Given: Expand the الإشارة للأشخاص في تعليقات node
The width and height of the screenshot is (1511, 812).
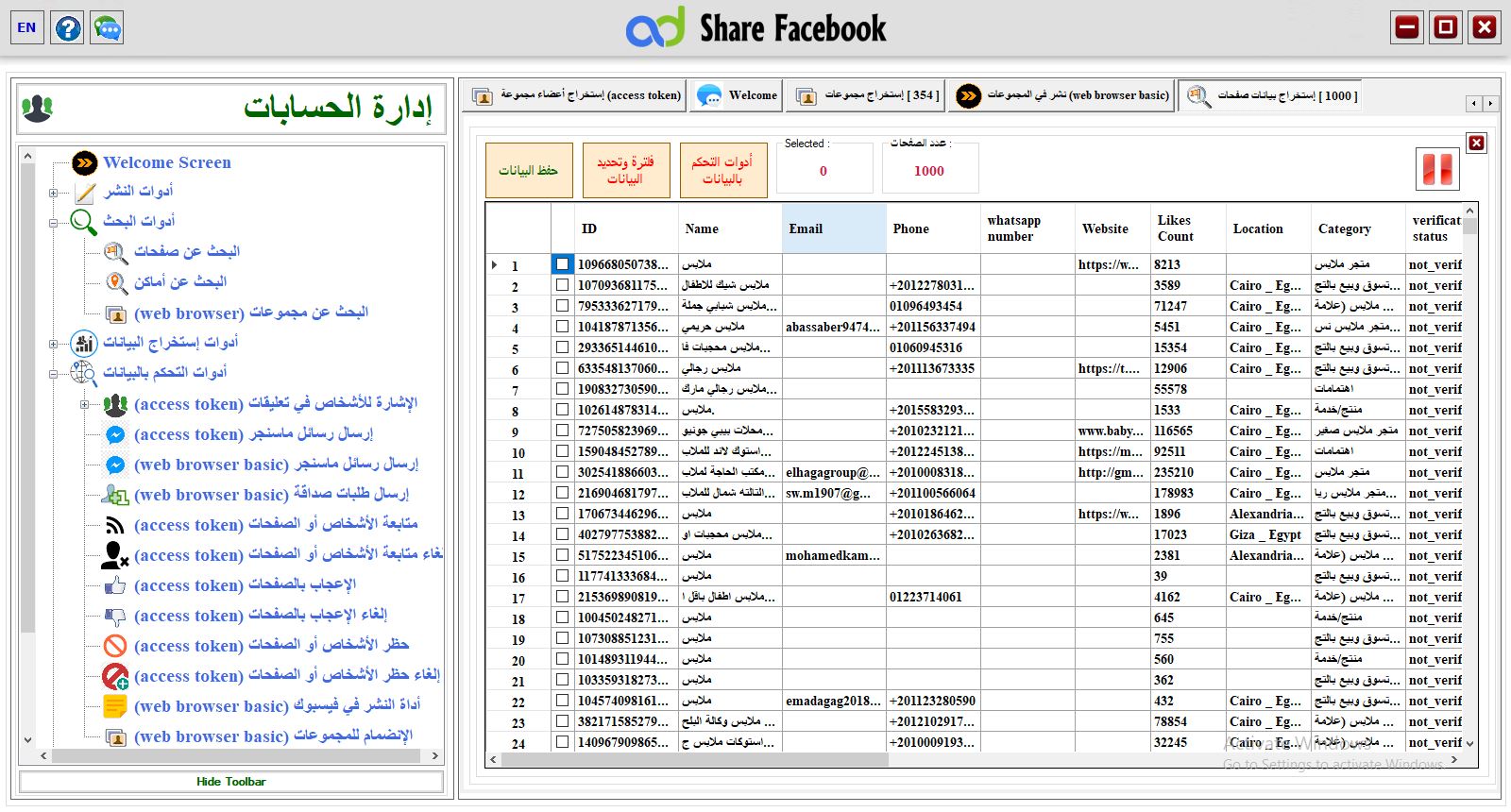Looking at the screenshot, I should pyautogui.click(x=84, y=404).
